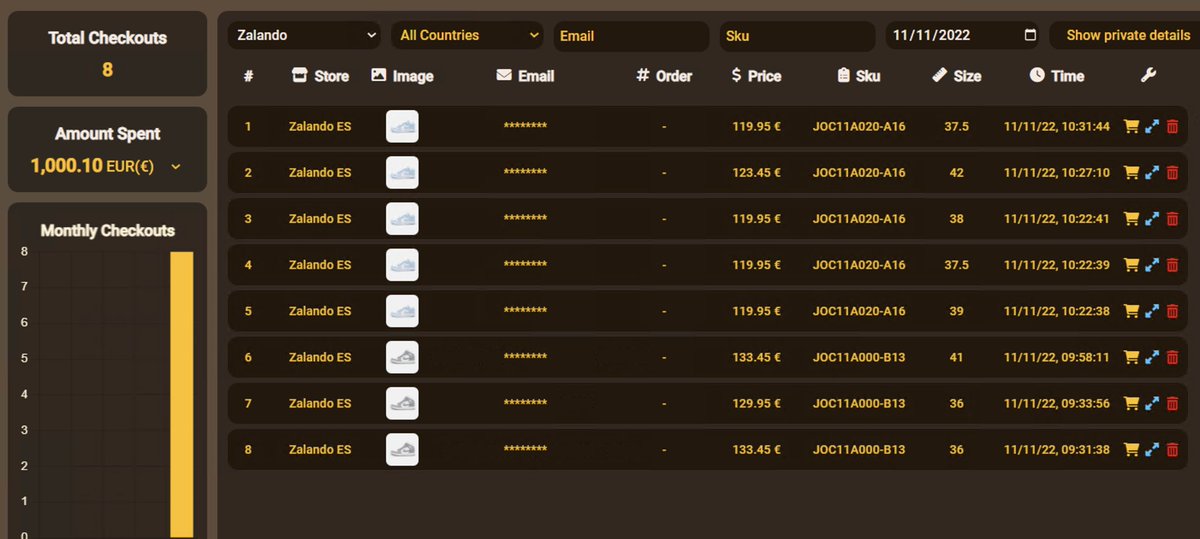Delete checkout row 1 with trash icon
The height and width of the screenshot is (539, 1200).
[x=1172, y=127]
